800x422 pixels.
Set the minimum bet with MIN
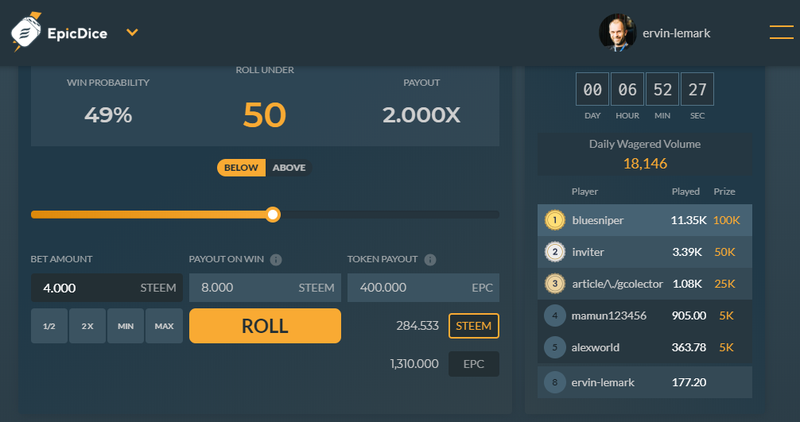click(126, 326)
